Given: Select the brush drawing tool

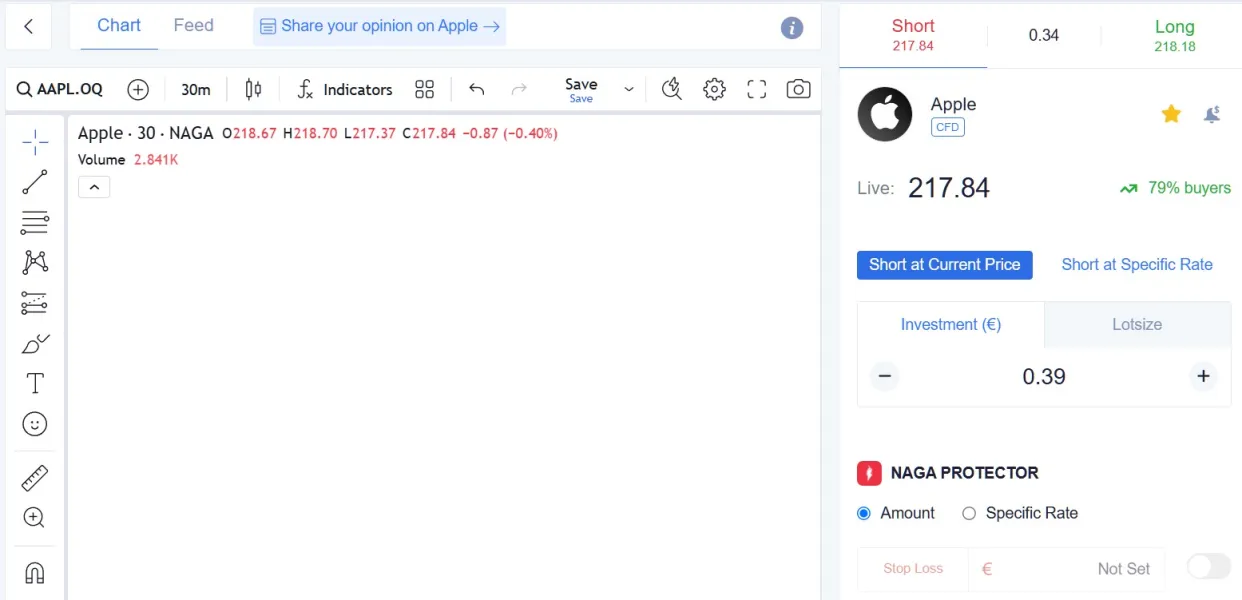Looking at the screenshot, I should (x=35, y=343).
